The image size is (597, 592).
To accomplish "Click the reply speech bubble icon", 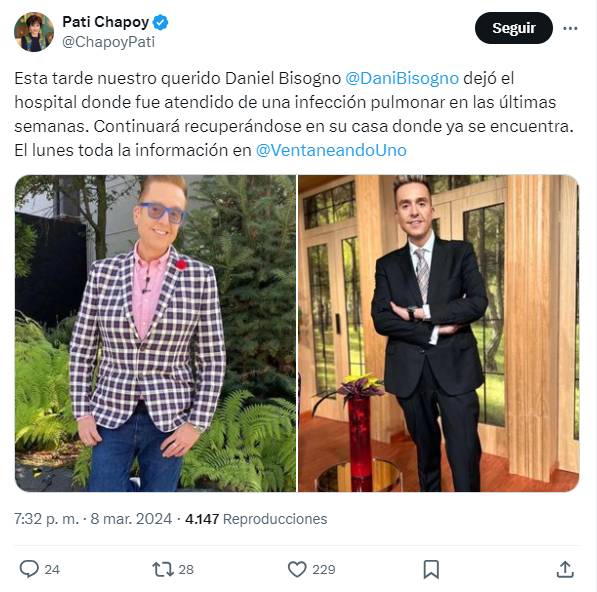I will [x=29, y=569].
